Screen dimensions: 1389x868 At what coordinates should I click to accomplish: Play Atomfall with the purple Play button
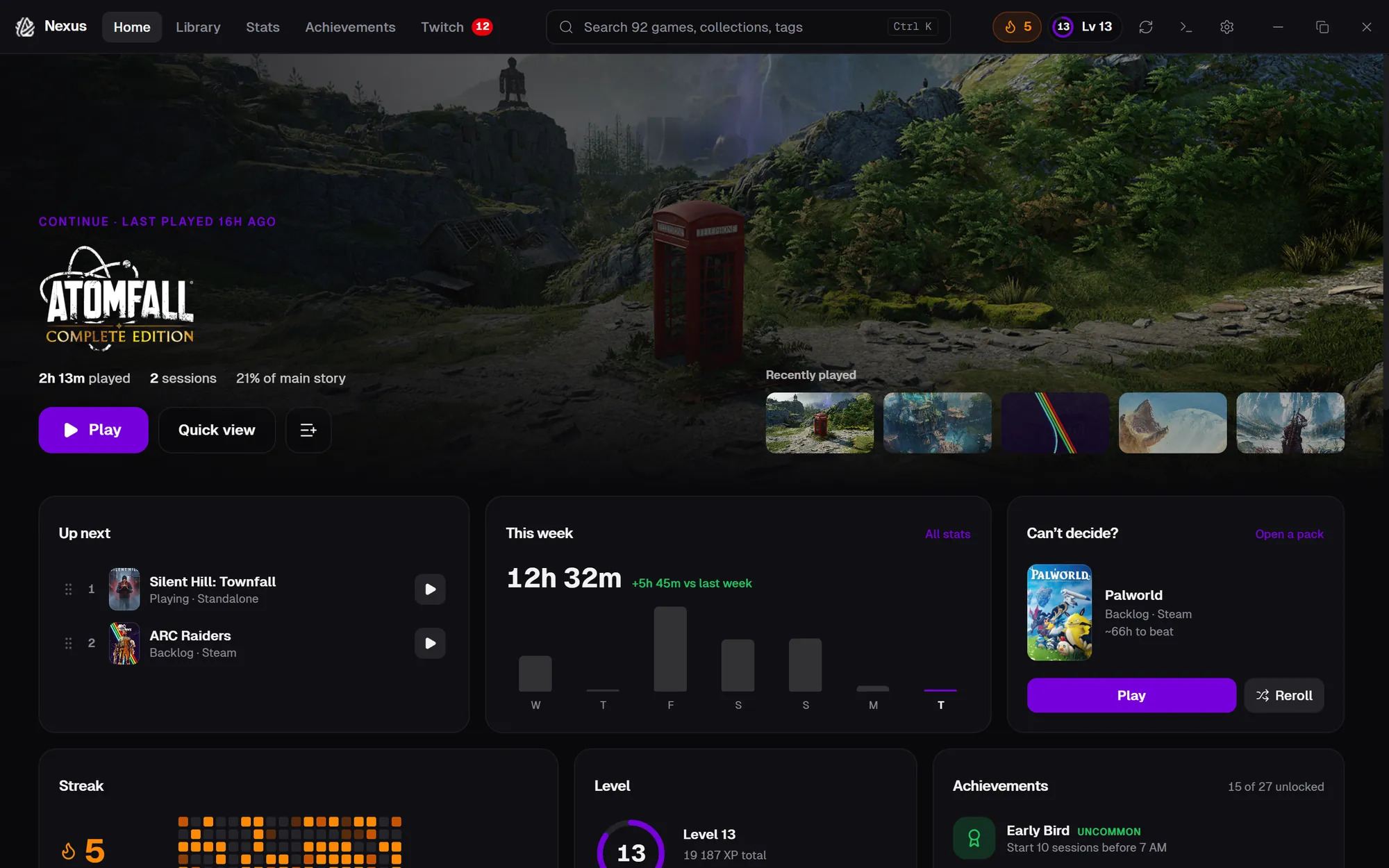tap(94, 431)
